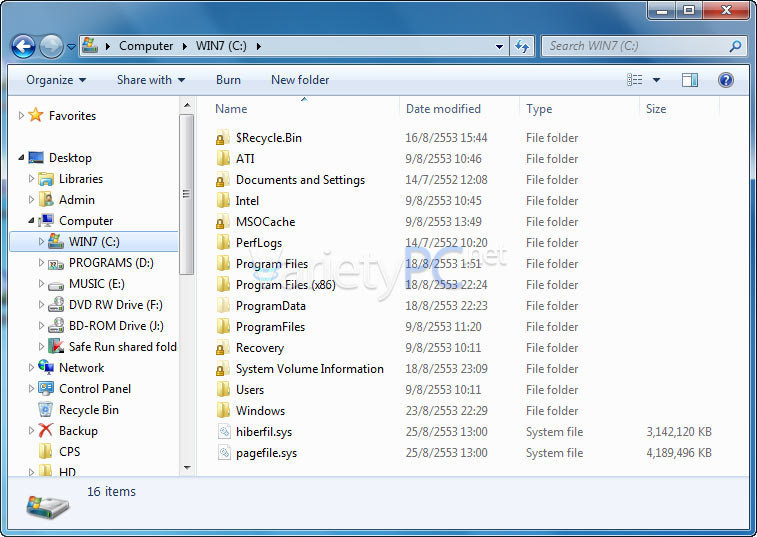The width and height of the screenshot is (757, 537).
Task: Select the Intel folder icon
Action: click(x=223, y=200)
